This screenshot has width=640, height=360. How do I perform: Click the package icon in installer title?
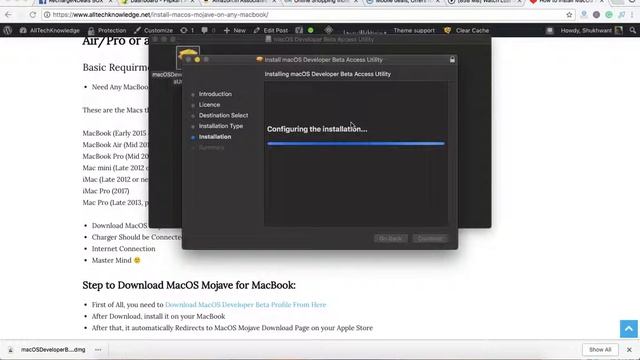[x=259, y=60]
